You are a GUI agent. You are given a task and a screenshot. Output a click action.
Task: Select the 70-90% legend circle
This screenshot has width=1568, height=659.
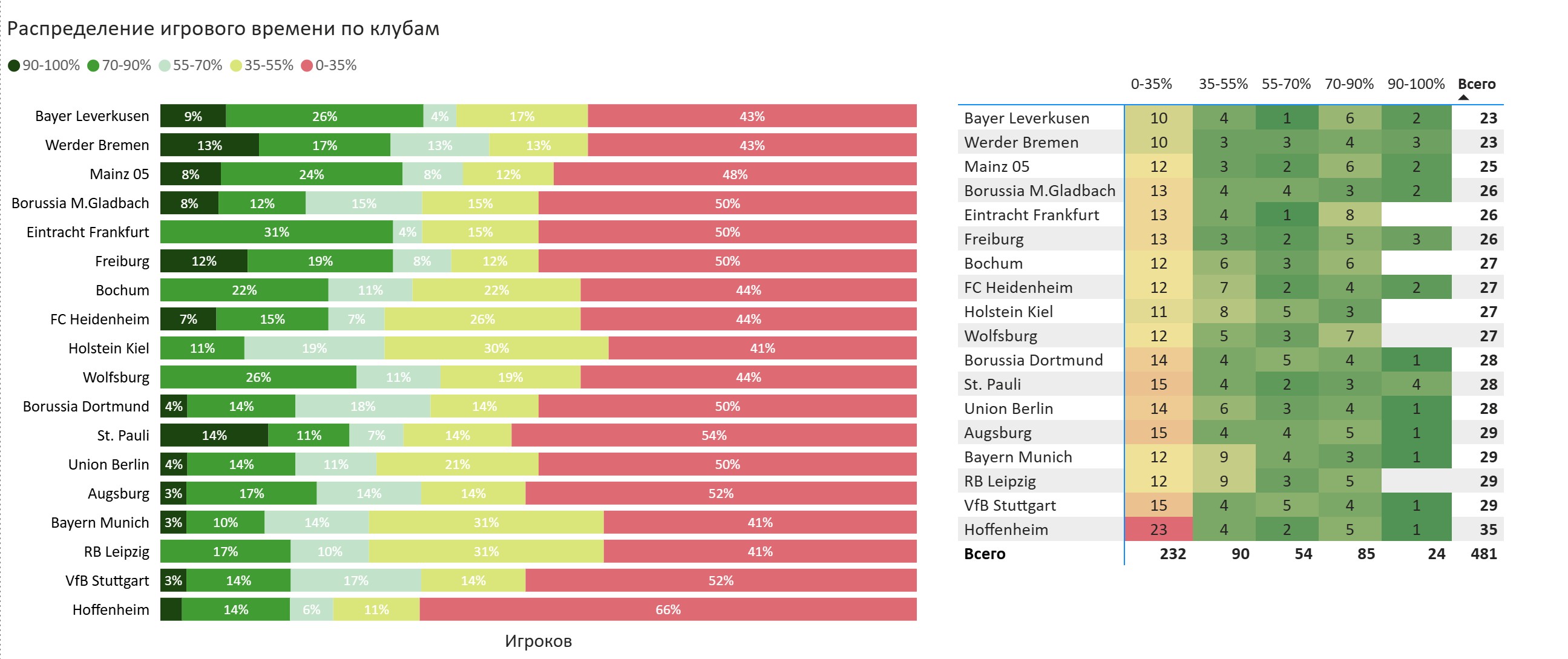tap(93, 66)
